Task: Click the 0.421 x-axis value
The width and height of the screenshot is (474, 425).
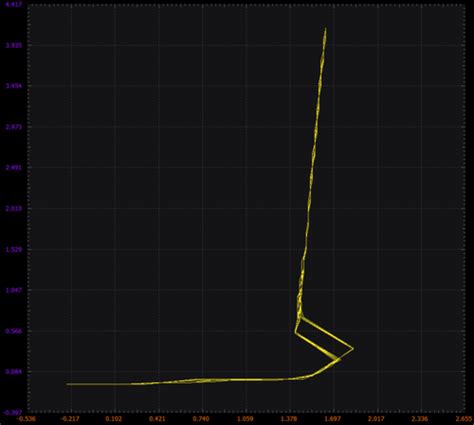Action: [158, 419]
